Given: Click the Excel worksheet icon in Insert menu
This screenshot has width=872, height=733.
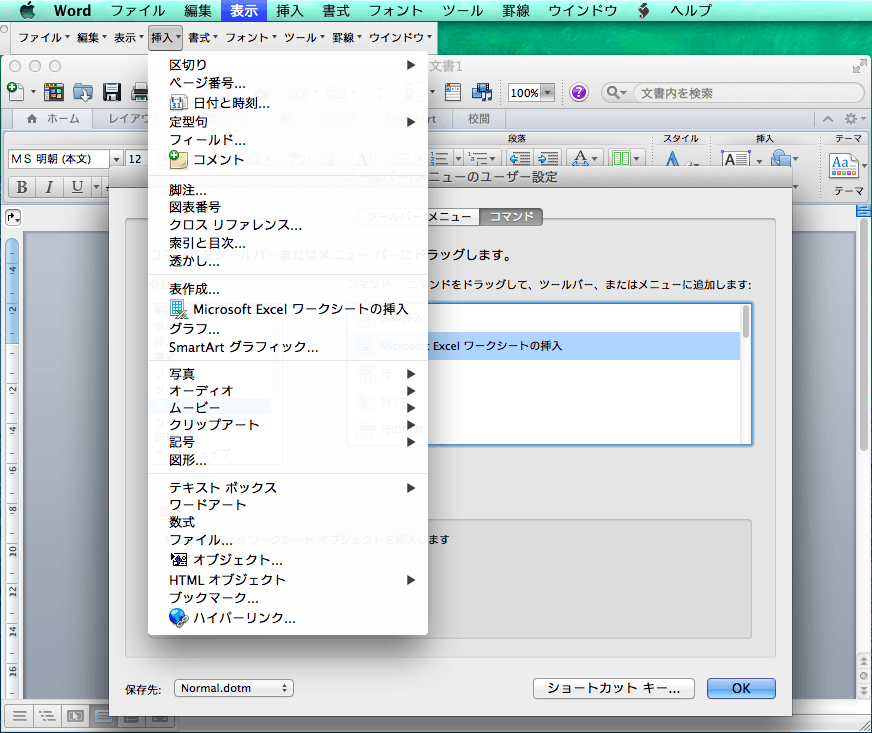Looking at the screenshot, I should tap(179, 309).
